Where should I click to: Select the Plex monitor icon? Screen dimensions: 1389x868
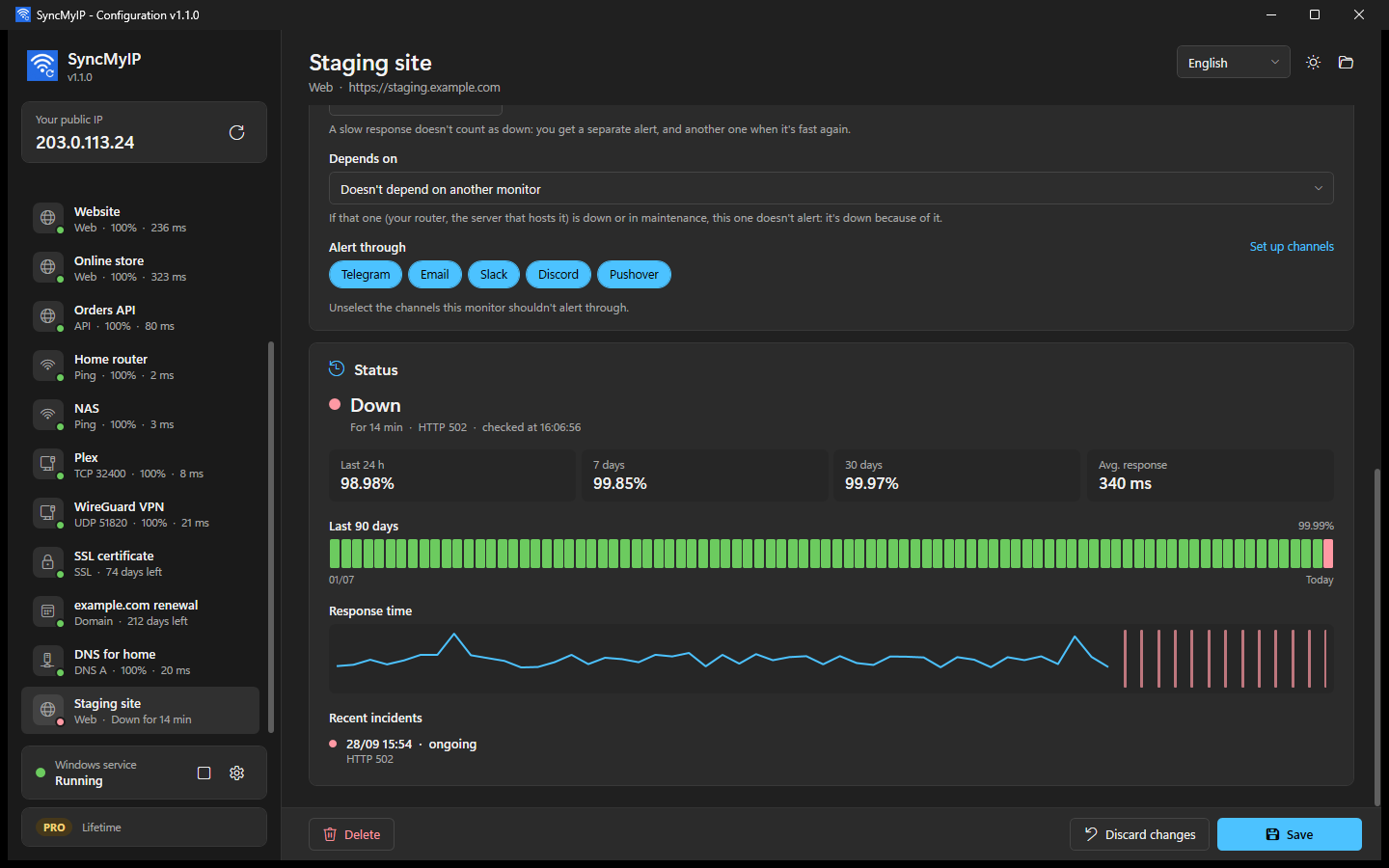pyautogui.click(x=47, y=464)
